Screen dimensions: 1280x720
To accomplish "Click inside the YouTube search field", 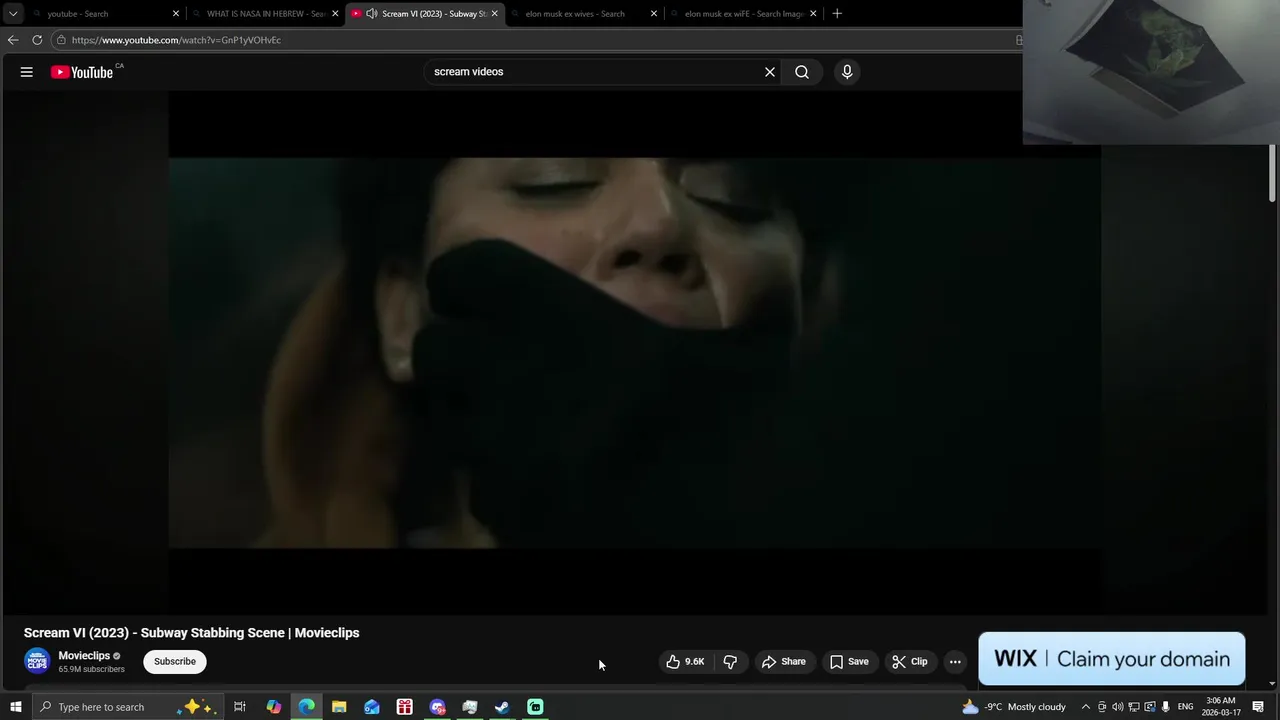I will pos(595,72).
